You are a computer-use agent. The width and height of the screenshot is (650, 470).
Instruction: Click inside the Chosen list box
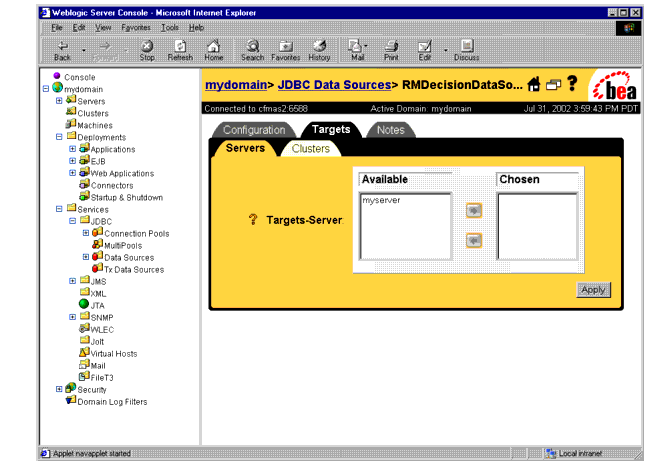pyautogui.click(x=537, y=226)
